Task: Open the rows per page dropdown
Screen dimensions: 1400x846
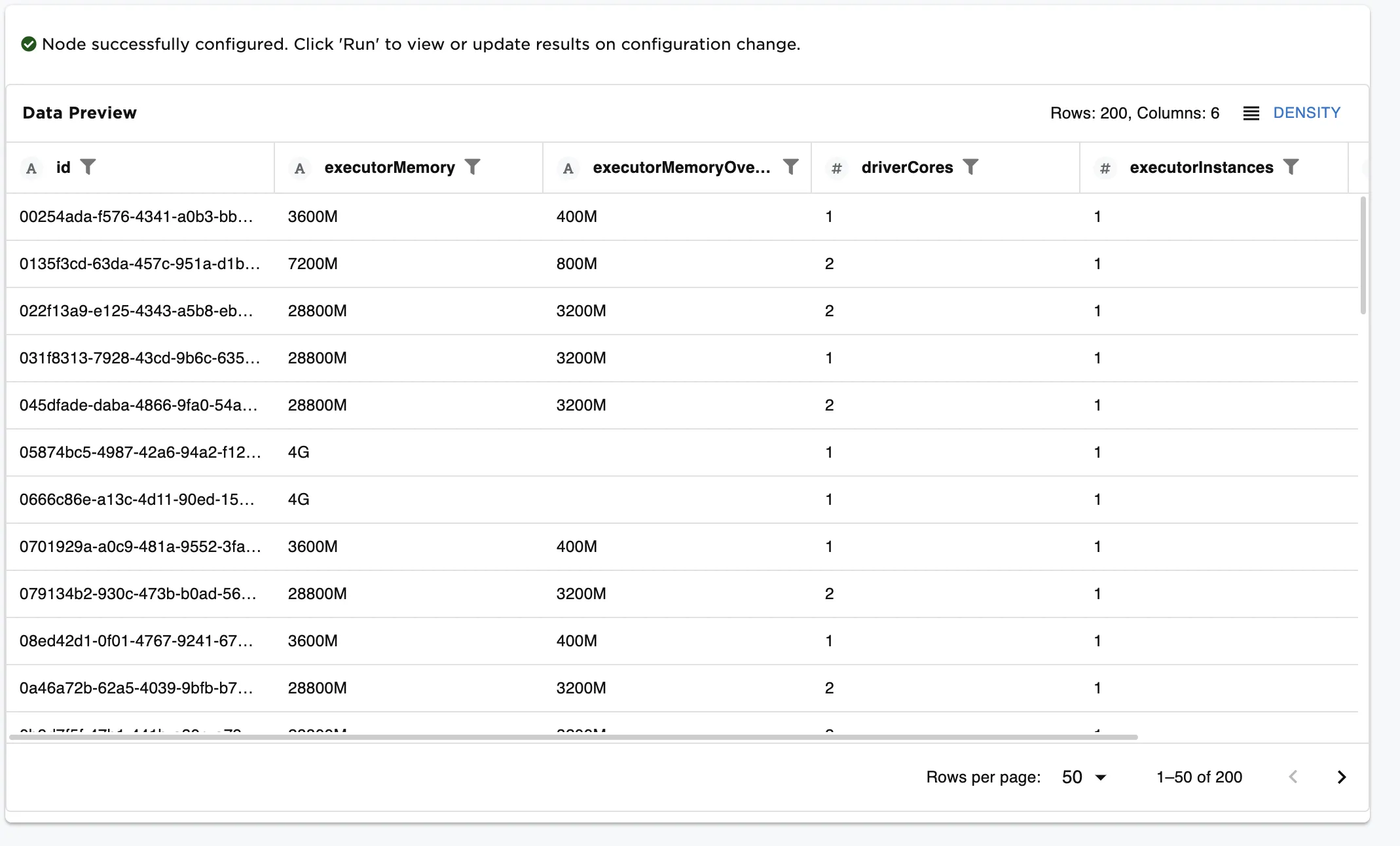Action: click(1084, 777)
